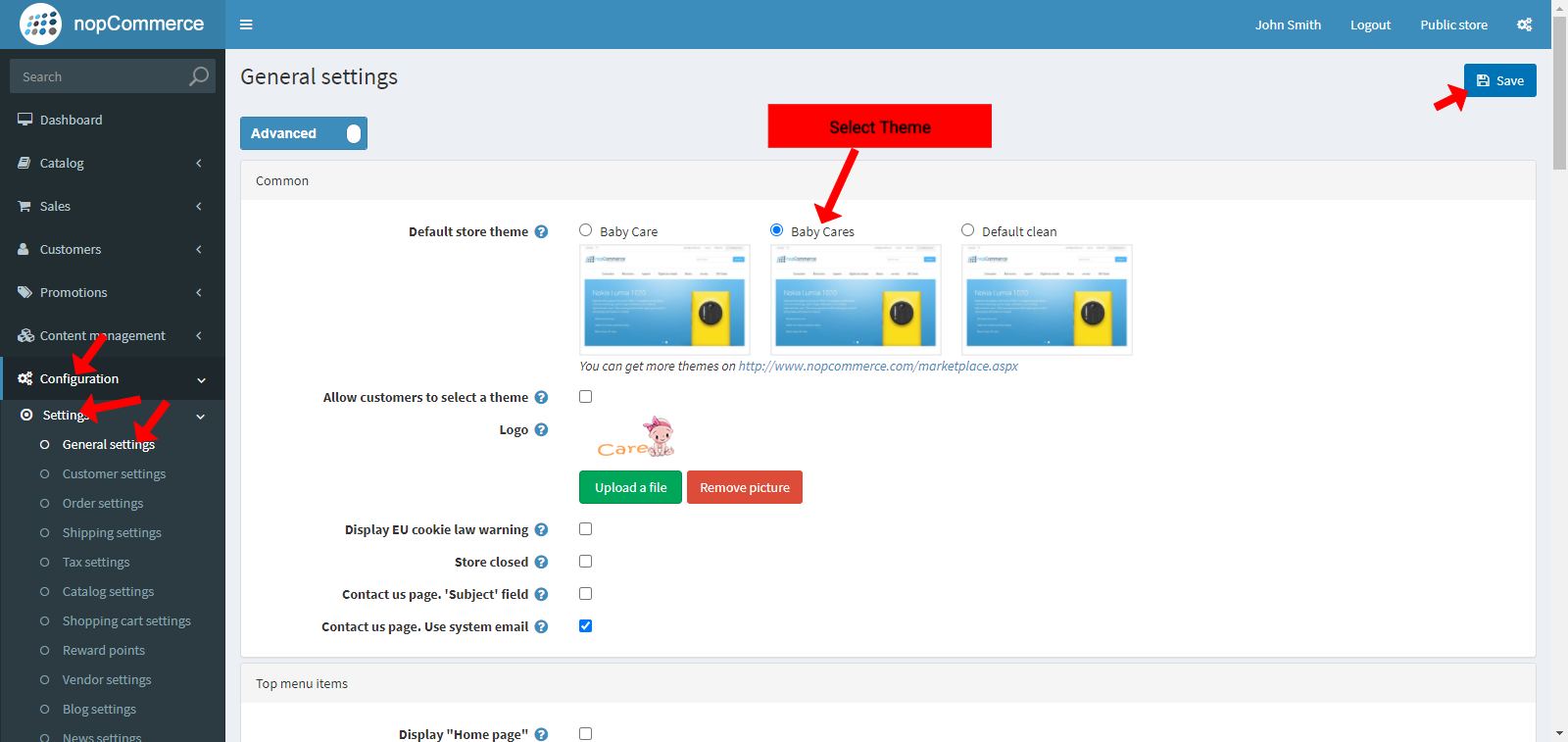
Task: Open Reward points in sidebar
Action: point(104,650)
